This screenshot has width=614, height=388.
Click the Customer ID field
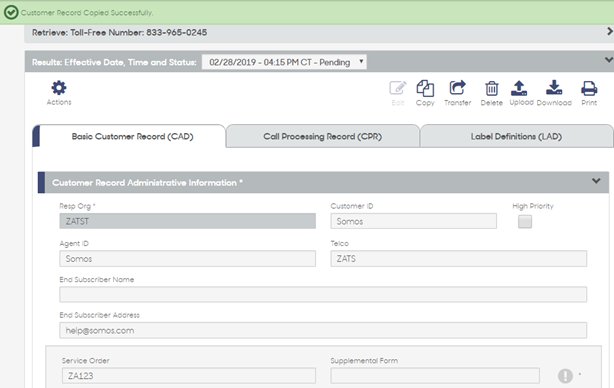(x=414, y=221)
